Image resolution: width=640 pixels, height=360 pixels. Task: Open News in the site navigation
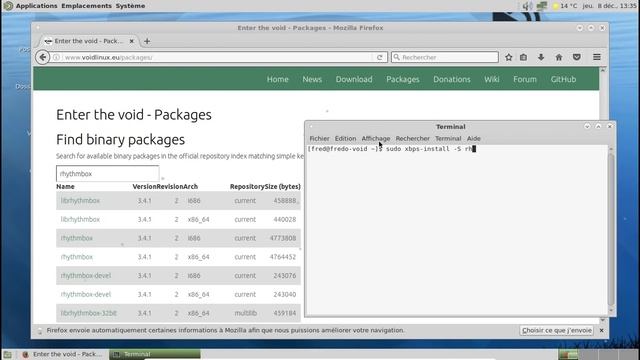(312, 79)
